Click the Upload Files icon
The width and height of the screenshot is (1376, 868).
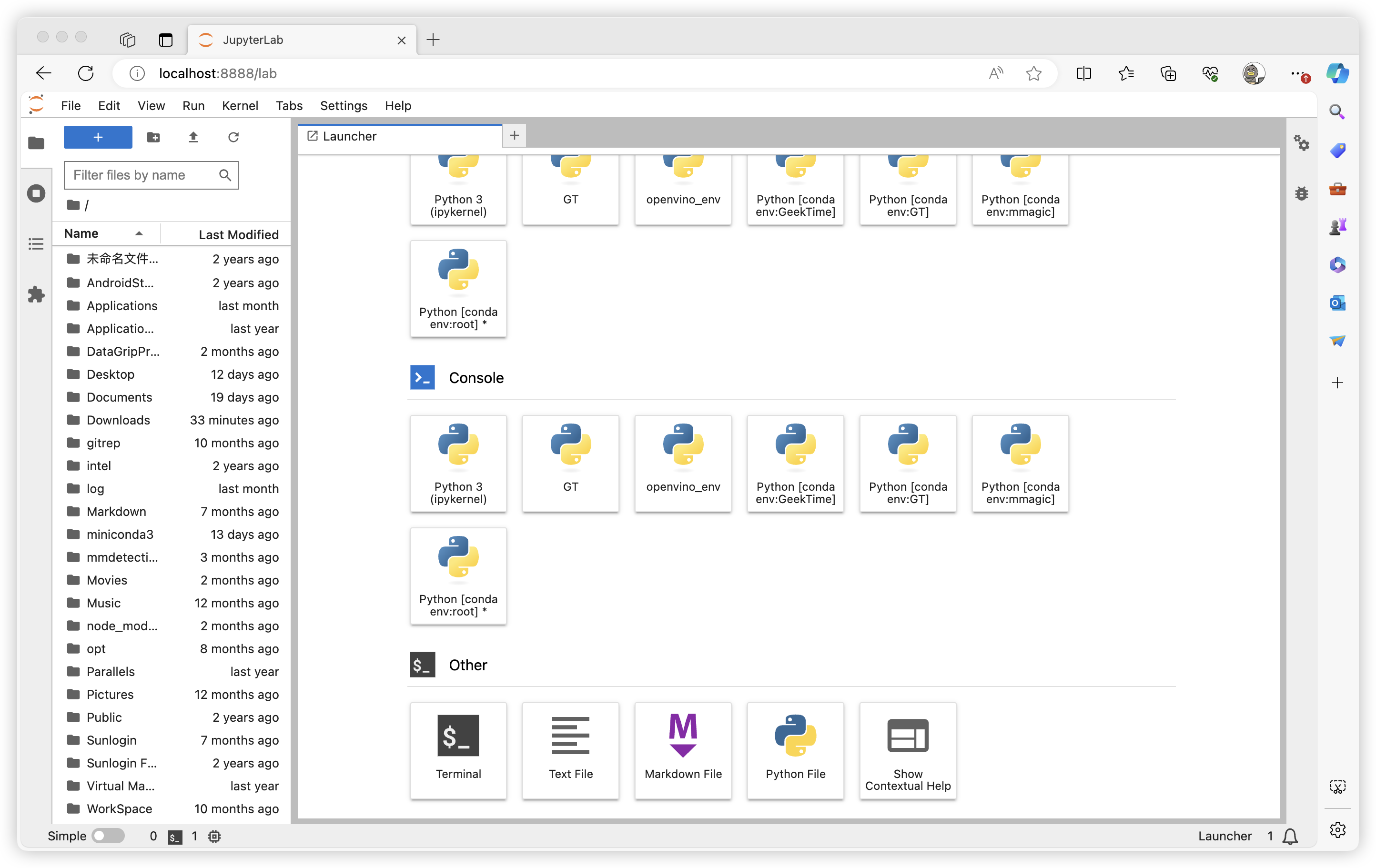pos(193,137)
